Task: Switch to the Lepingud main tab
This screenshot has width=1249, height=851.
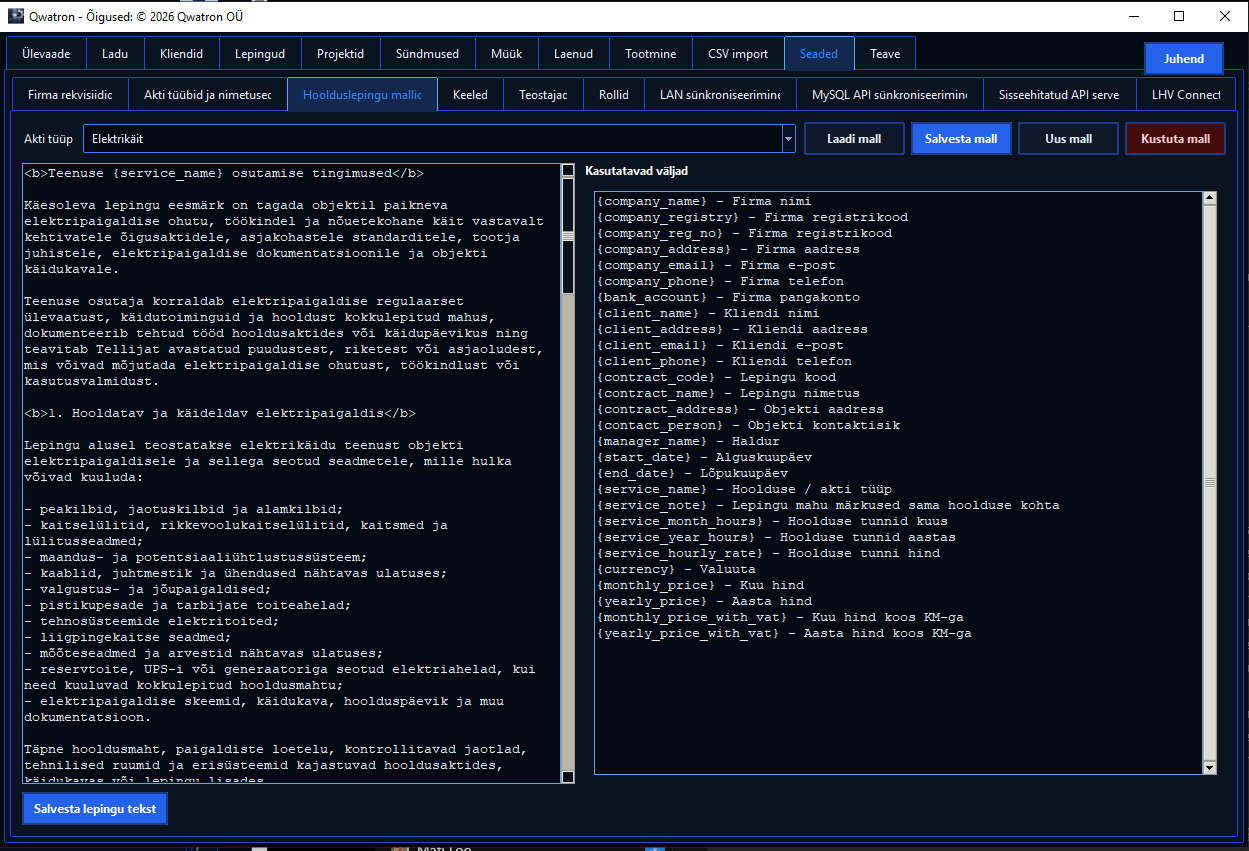Action: coord(260,54)
